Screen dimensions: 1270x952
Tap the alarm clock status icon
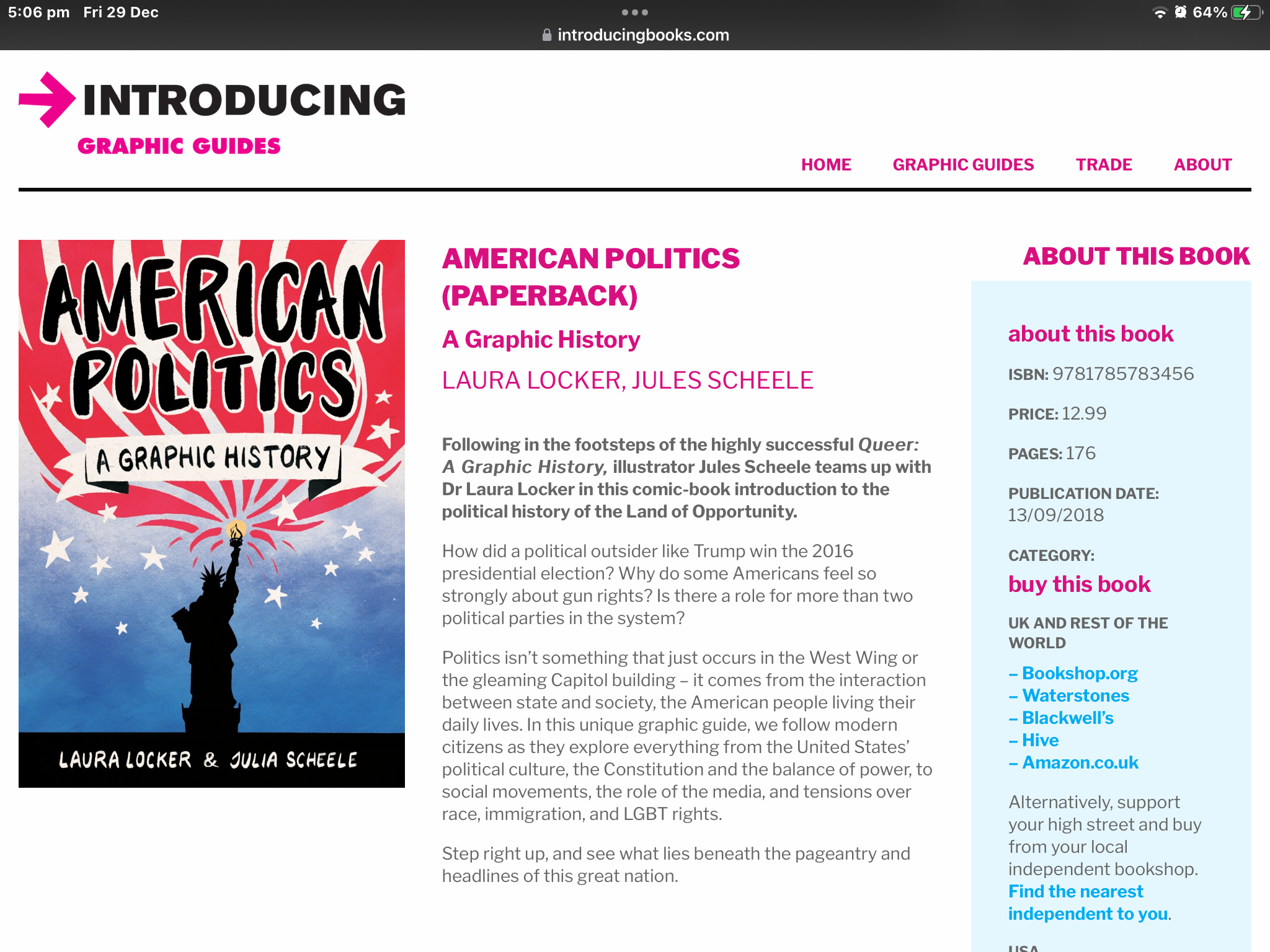[x=1180, y=12]
